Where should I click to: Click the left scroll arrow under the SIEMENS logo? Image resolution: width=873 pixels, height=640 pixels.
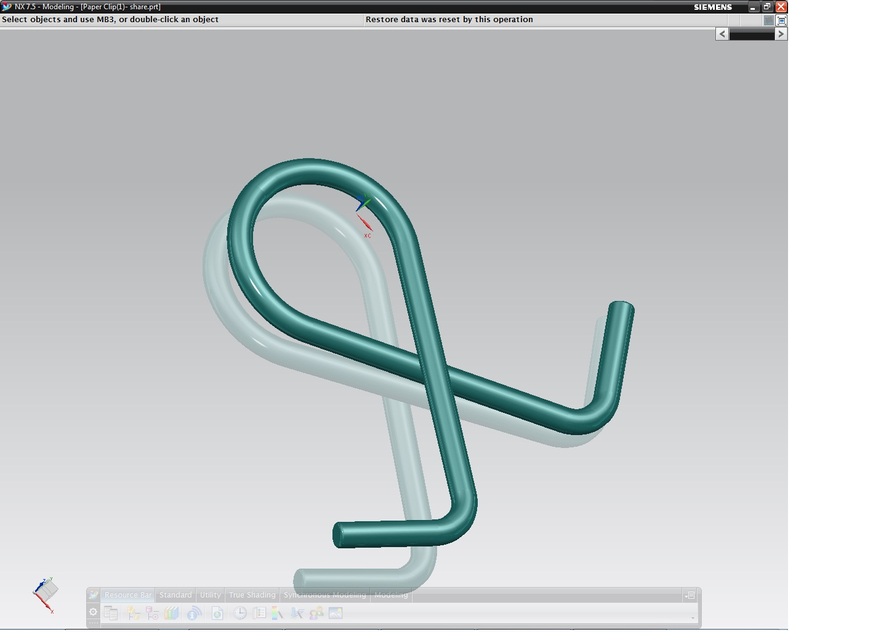(x=721, y=33)
